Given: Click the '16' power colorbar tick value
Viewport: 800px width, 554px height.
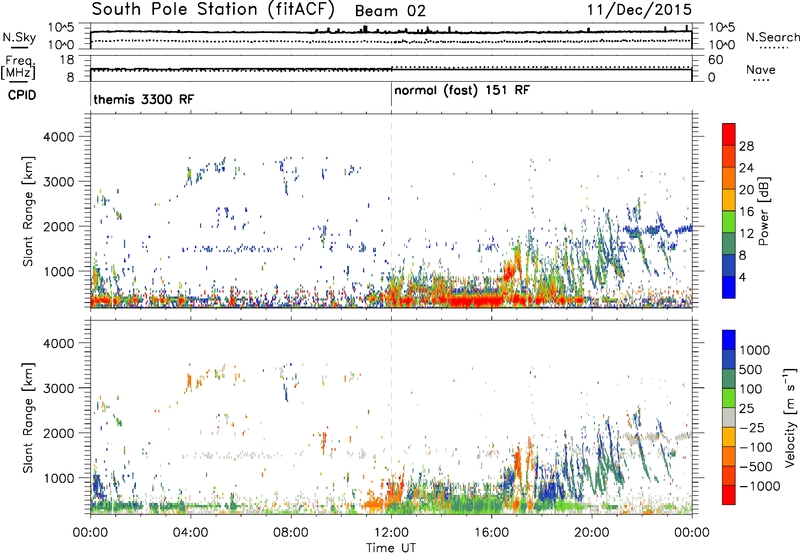Looking at the screenshot, I should click(746, 212).
